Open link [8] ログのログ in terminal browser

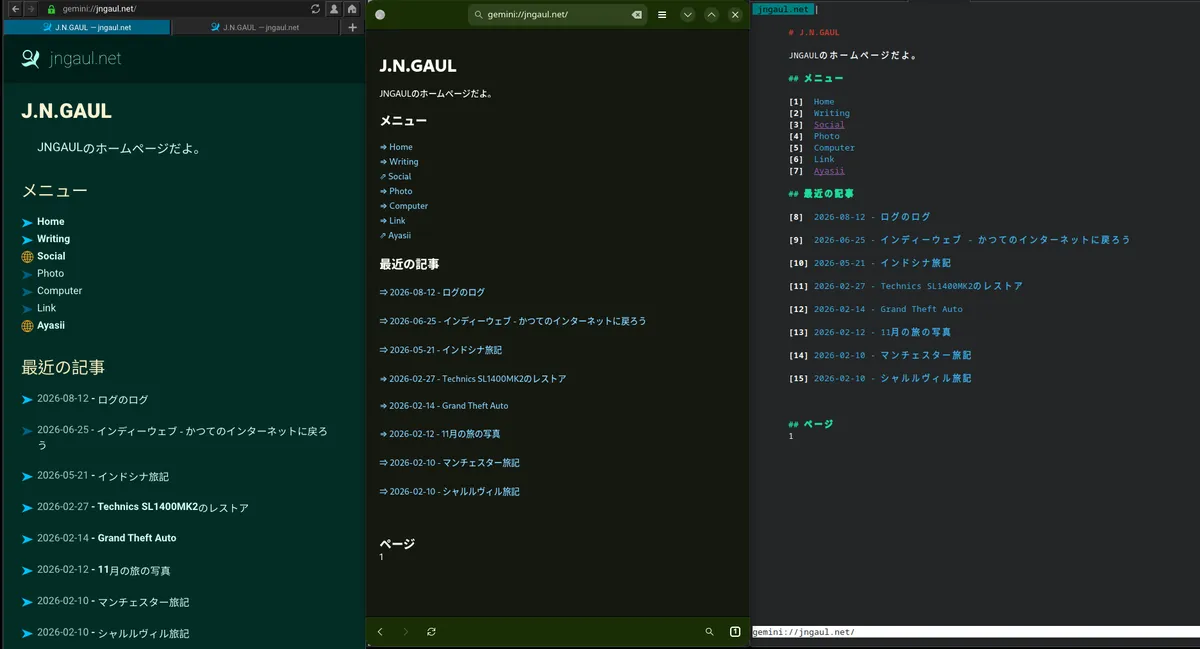tap(872, 217)
